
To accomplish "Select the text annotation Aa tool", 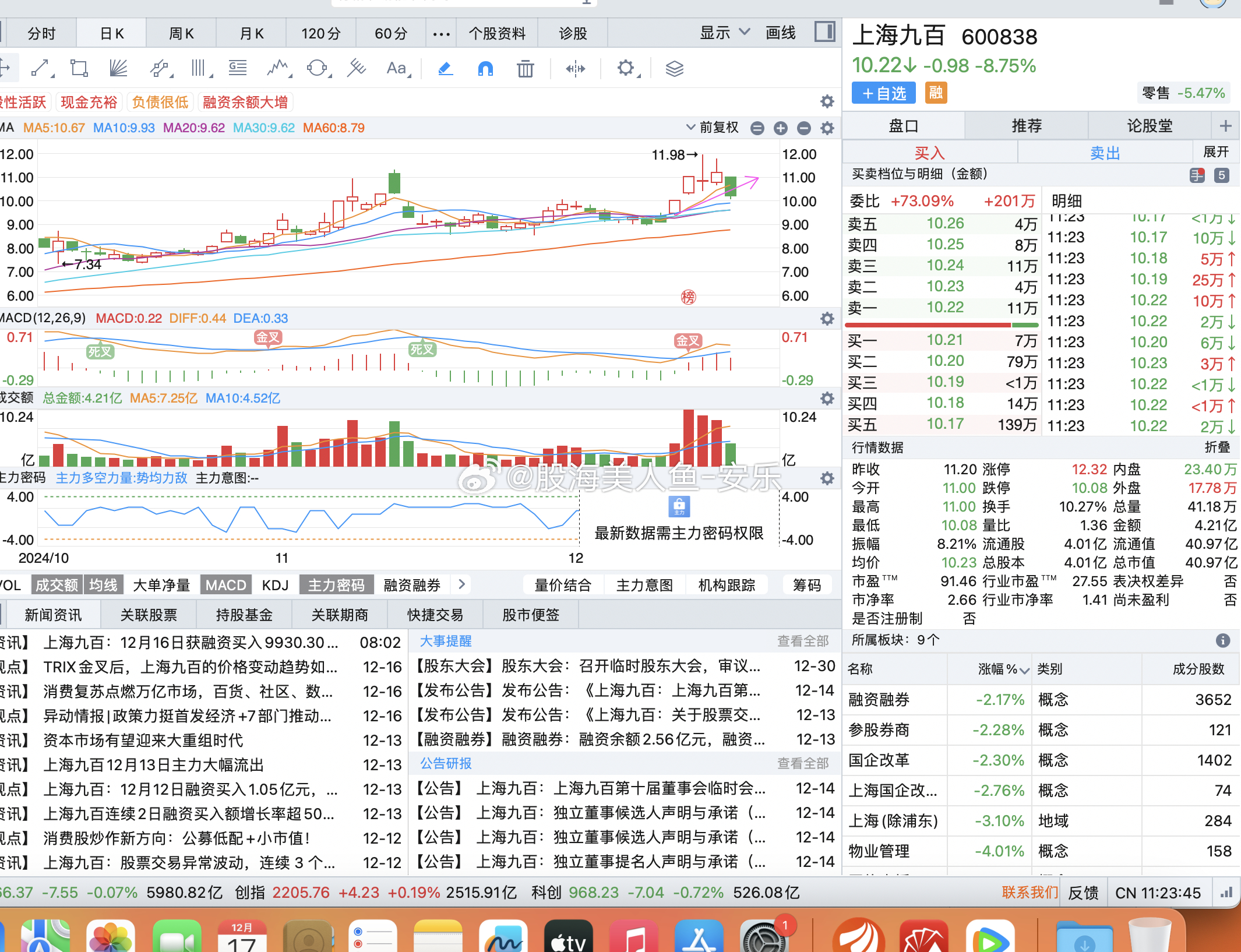I will click(x=398, y=69).
